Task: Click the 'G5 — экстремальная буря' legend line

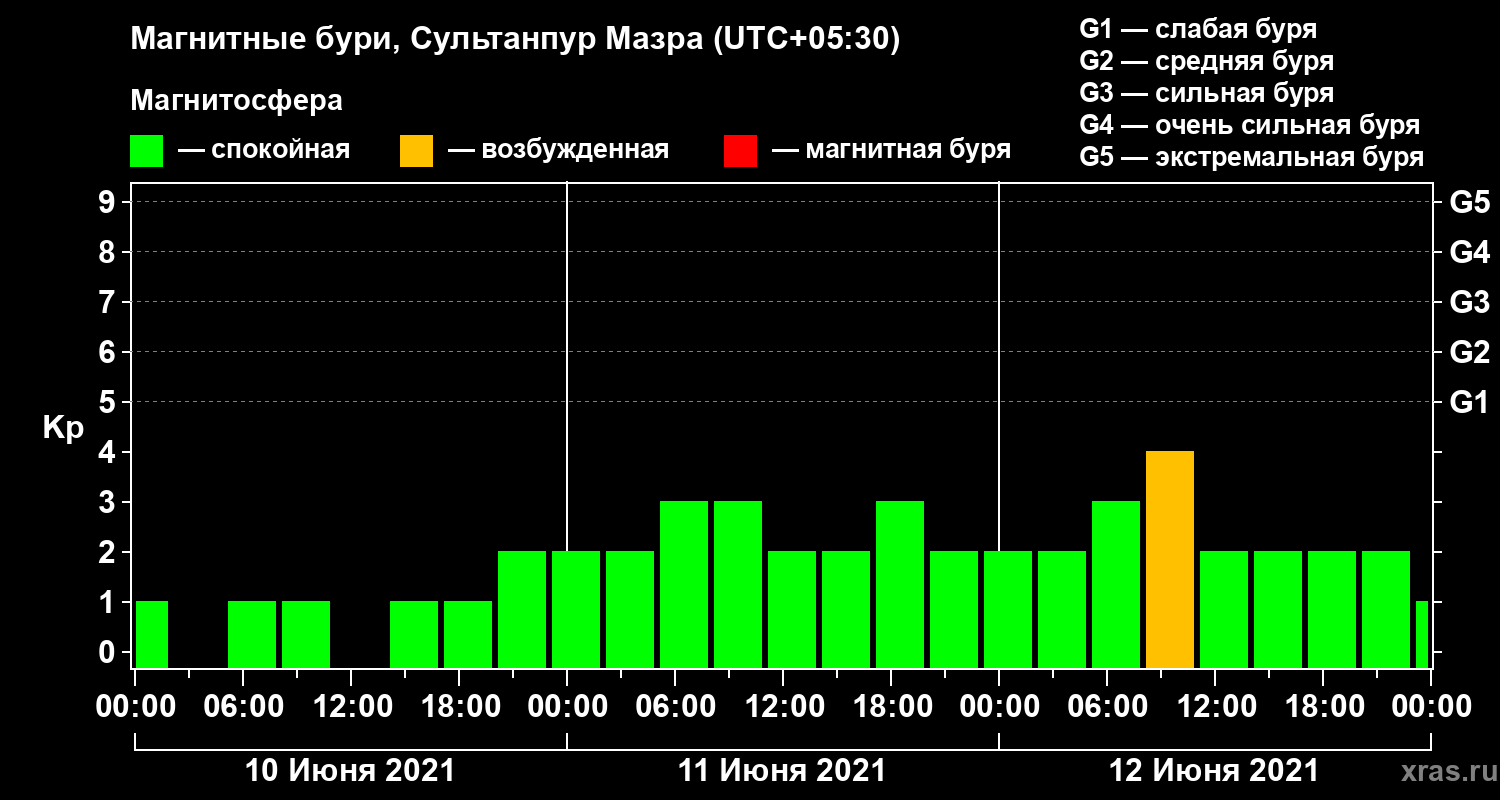Action: click(x=1252, y=158)
